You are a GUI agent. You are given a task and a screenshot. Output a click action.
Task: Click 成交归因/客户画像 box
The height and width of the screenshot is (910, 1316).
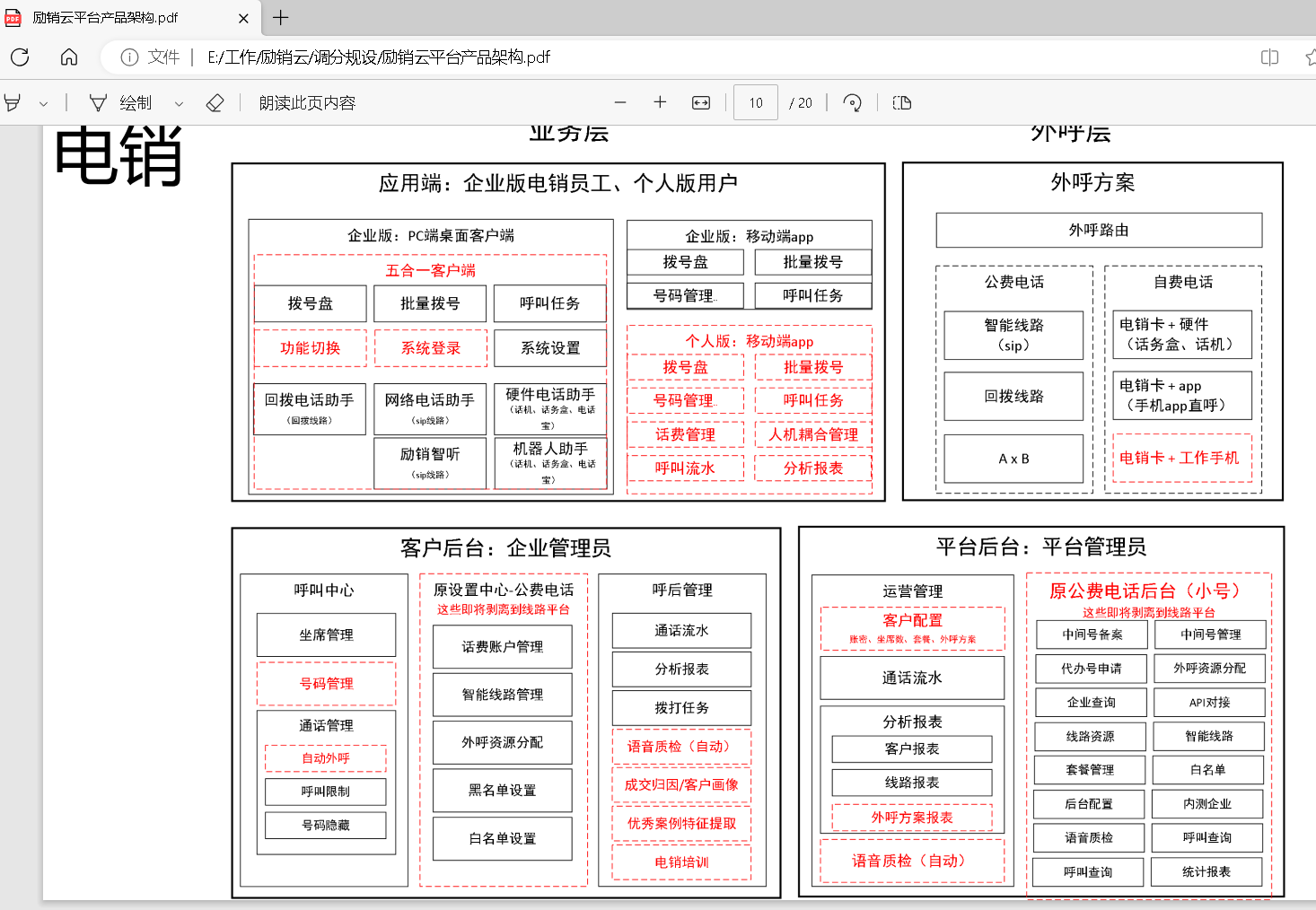(x=682, y=784)
